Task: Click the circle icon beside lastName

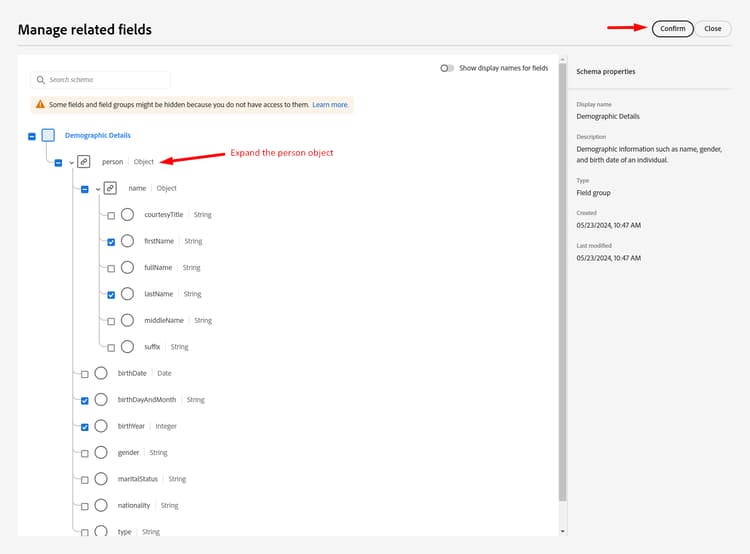Action: 127,294
